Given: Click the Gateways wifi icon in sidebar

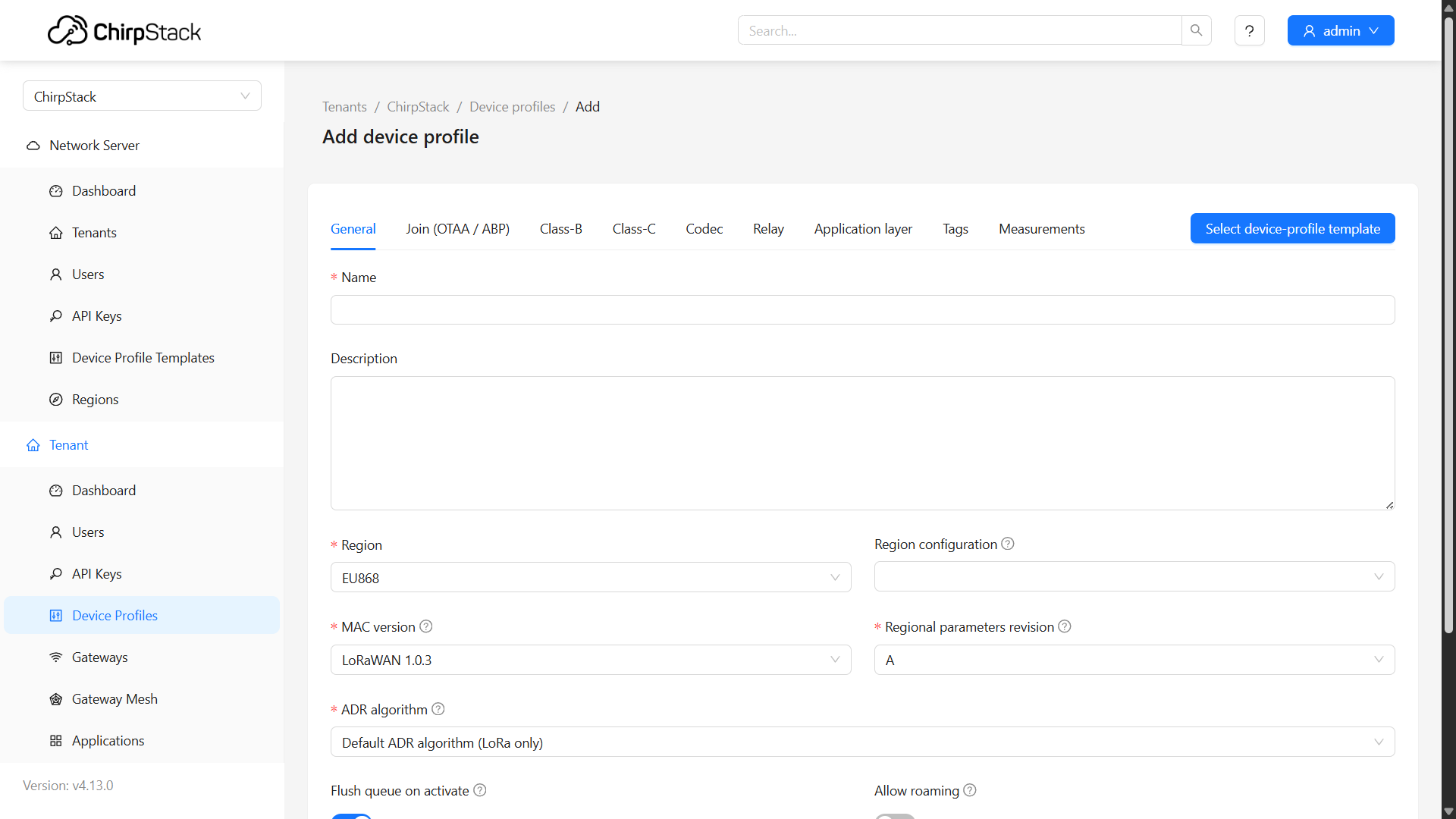Looking at the screenshot, I should click(x=56, y=657).
